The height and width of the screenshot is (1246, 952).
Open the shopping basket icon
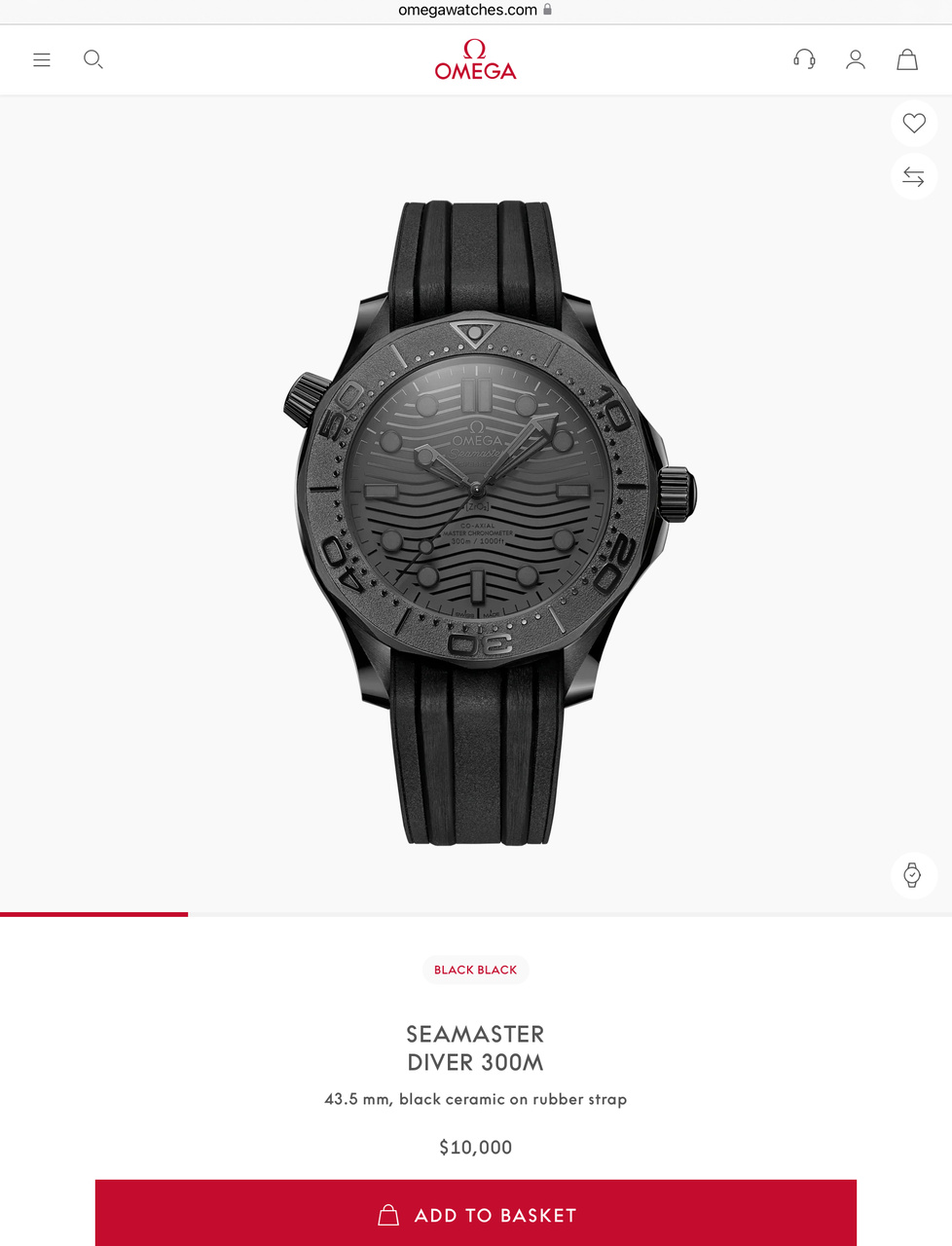tap(907, 59)
